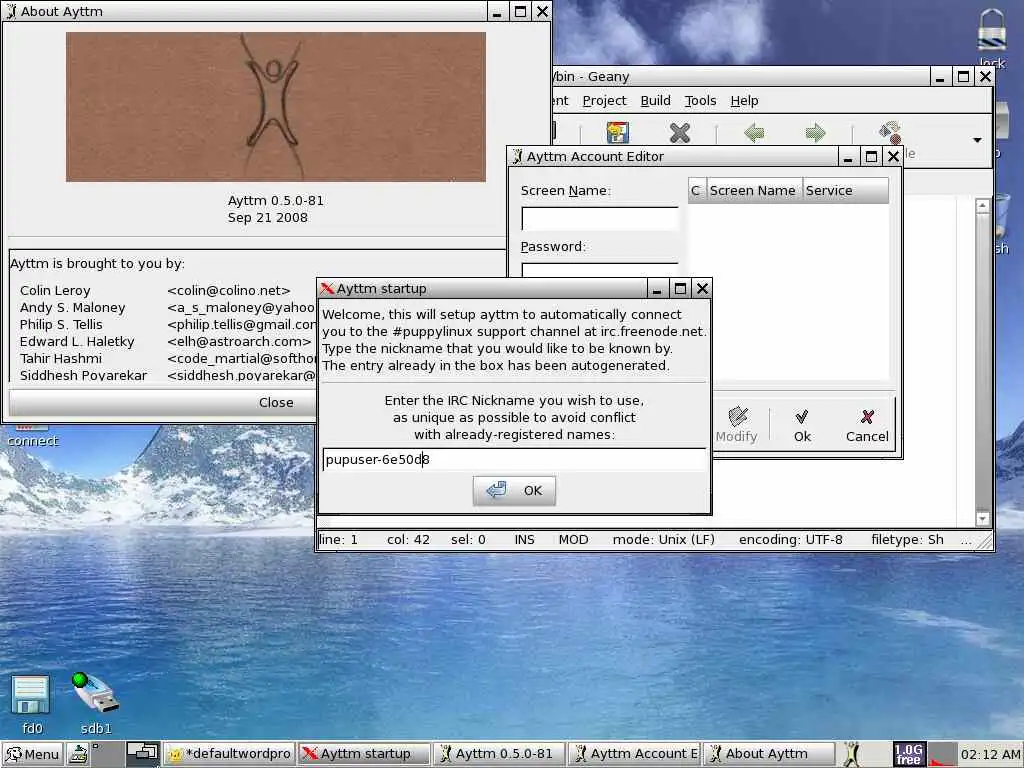This screenshot has height=768, width=1024.
Task: Open the Build menu in Geany
Action: click(655, 101)
